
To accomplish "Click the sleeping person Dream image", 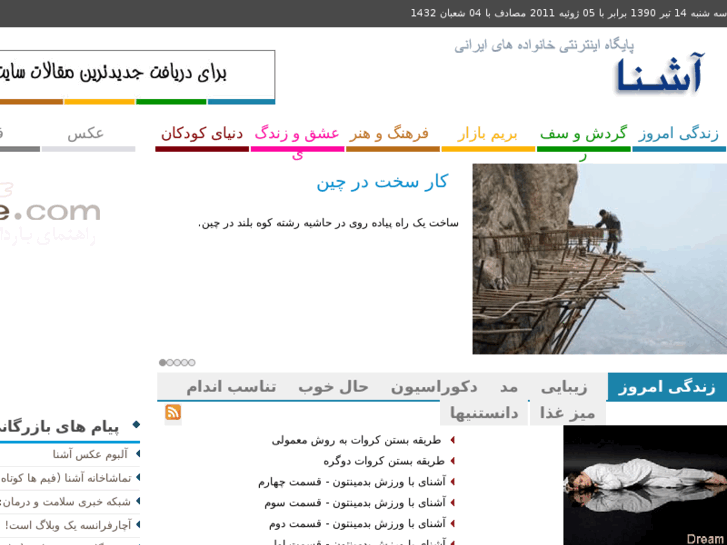I will coord(645,485).
